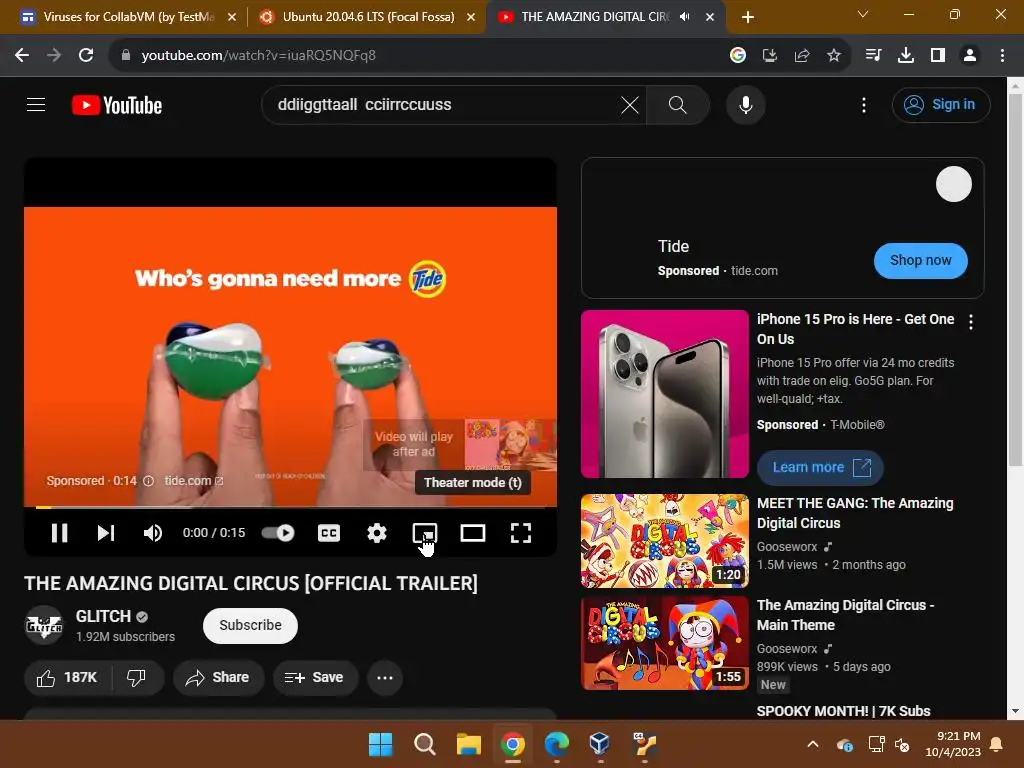Mute the player volume speaker icon
Viewport: 1024px width, 768px height.
152,533
